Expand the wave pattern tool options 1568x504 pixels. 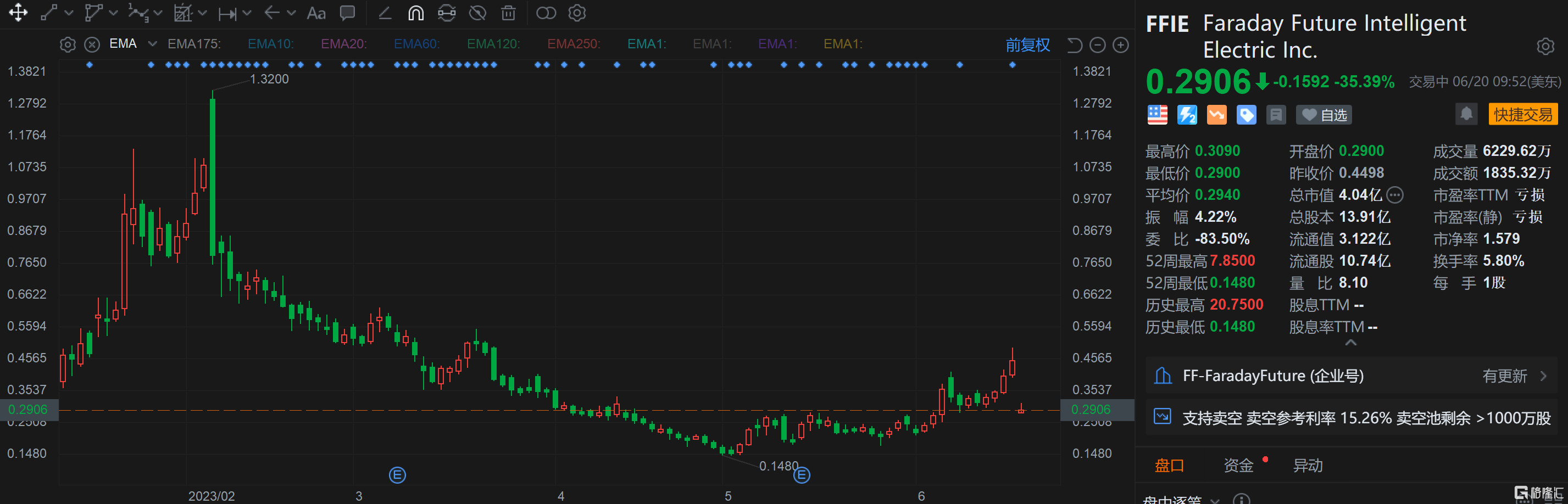coord(158,13)
